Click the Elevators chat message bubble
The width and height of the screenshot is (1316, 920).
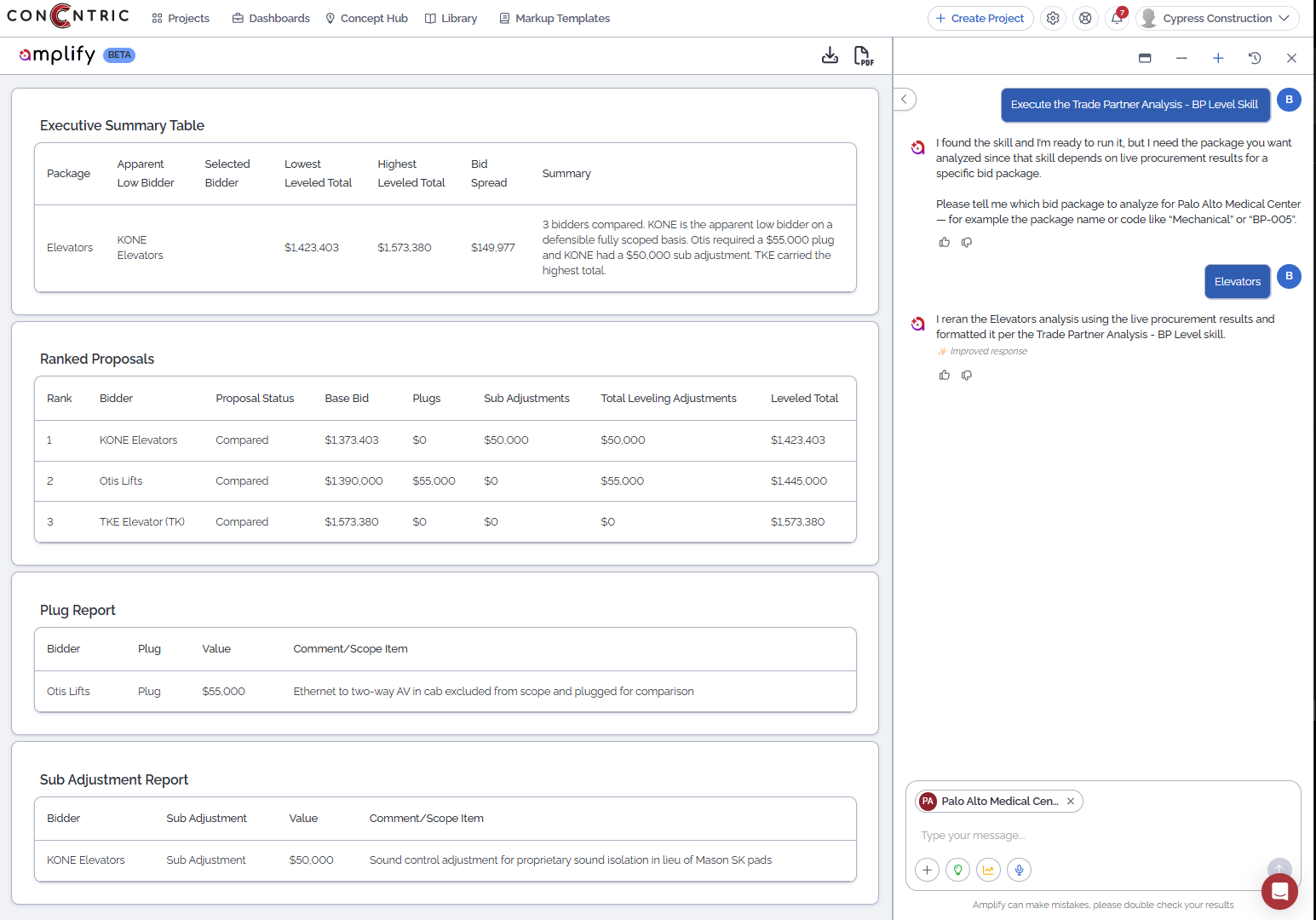point(1237,282)
